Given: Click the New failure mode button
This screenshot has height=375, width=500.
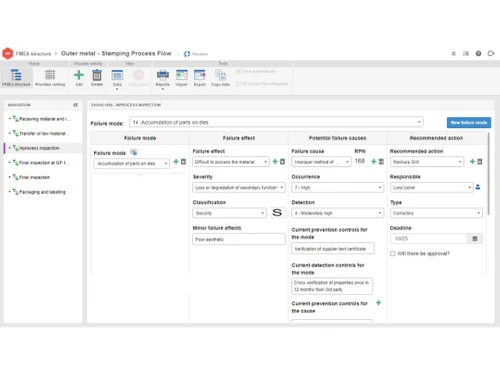Looking at the screenshot, I should click(x=469, y=122).
